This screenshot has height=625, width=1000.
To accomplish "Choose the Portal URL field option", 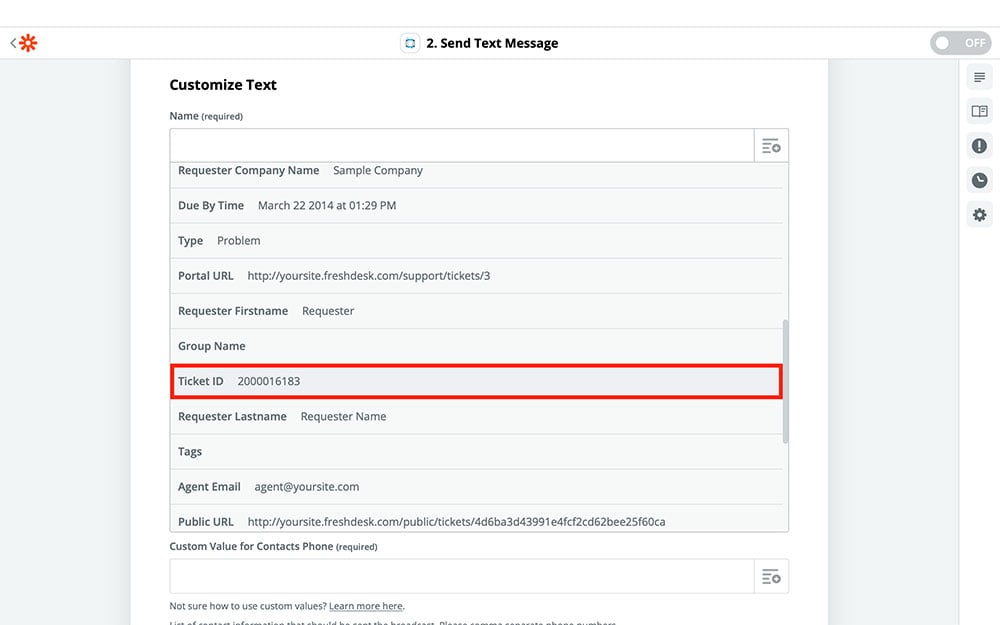I will 475,276.
